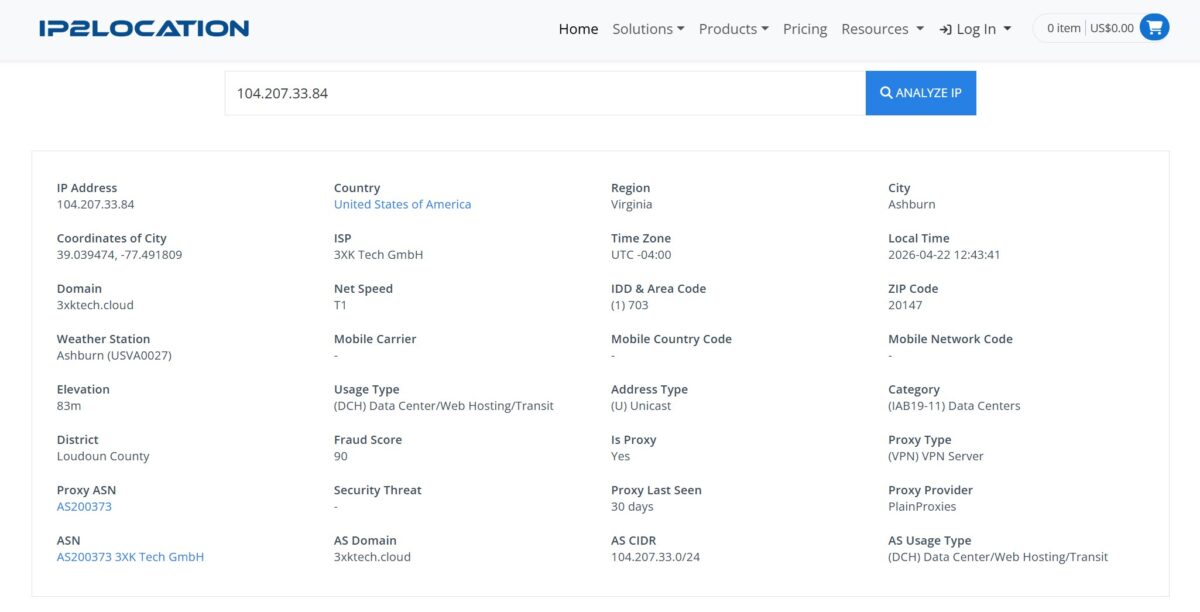1200x612 pixels.
Task: Select the Region value Virginia
Action: click(x=631, y=204)
